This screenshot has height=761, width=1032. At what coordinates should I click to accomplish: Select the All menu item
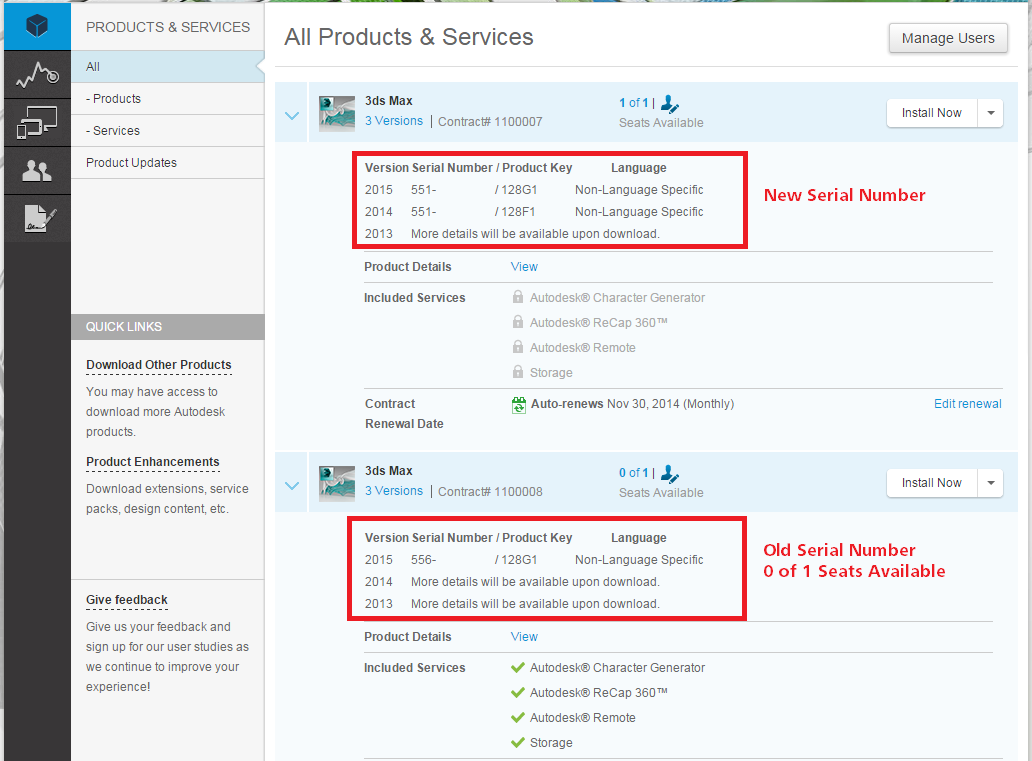pyautogui.click(x=167, y=66)
